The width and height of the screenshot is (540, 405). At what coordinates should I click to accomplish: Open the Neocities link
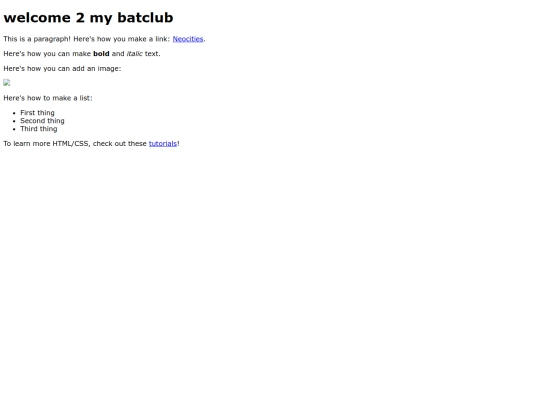(188, 39)
